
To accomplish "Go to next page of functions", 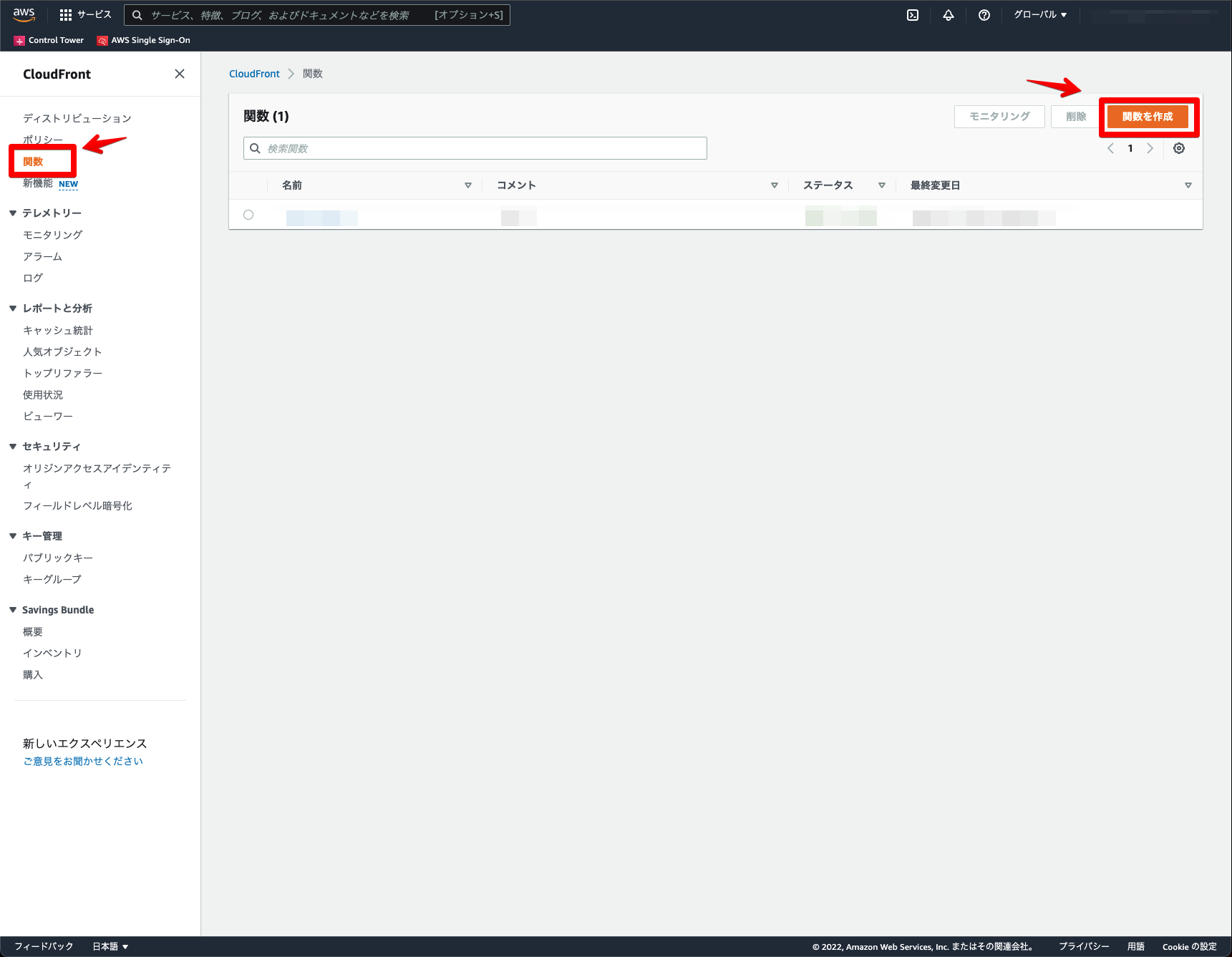I will point(1150,148).
